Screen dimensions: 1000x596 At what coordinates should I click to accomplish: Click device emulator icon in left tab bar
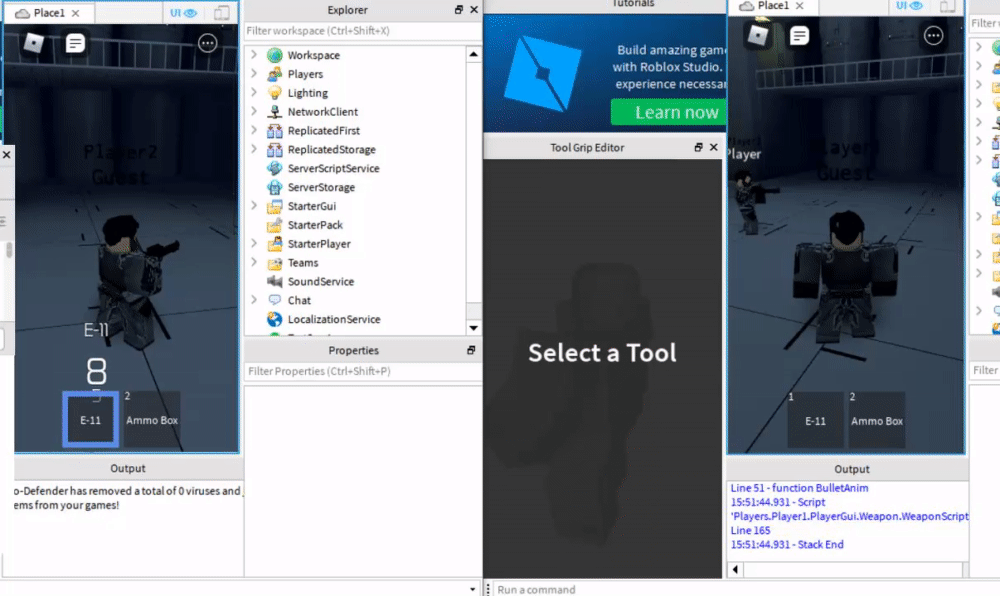point(222,13)
